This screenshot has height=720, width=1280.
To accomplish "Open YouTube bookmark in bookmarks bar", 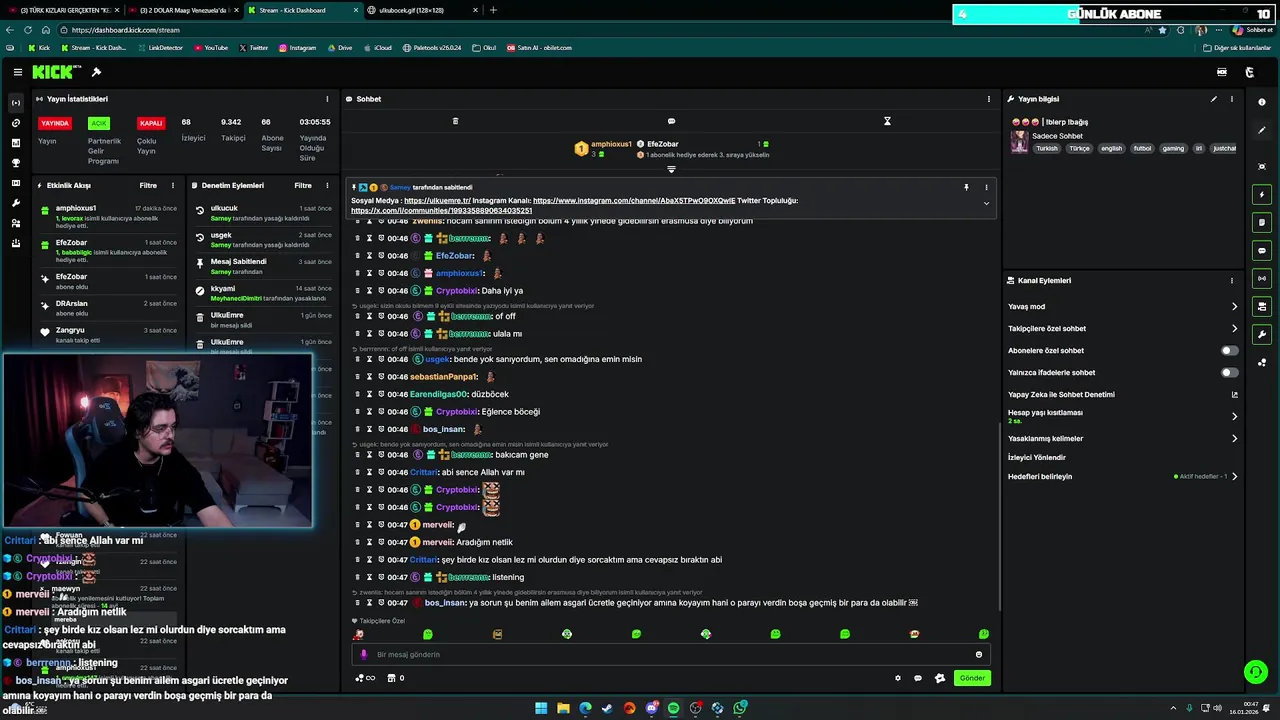I will tap(211, 48).
